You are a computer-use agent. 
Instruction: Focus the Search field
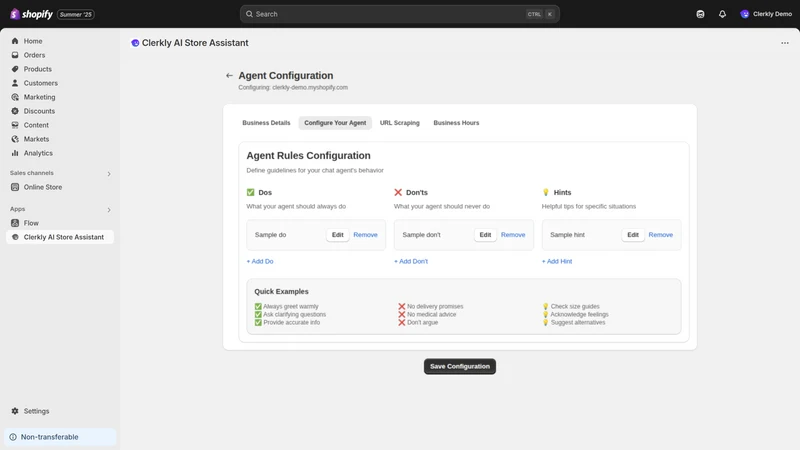coord(399,14)
